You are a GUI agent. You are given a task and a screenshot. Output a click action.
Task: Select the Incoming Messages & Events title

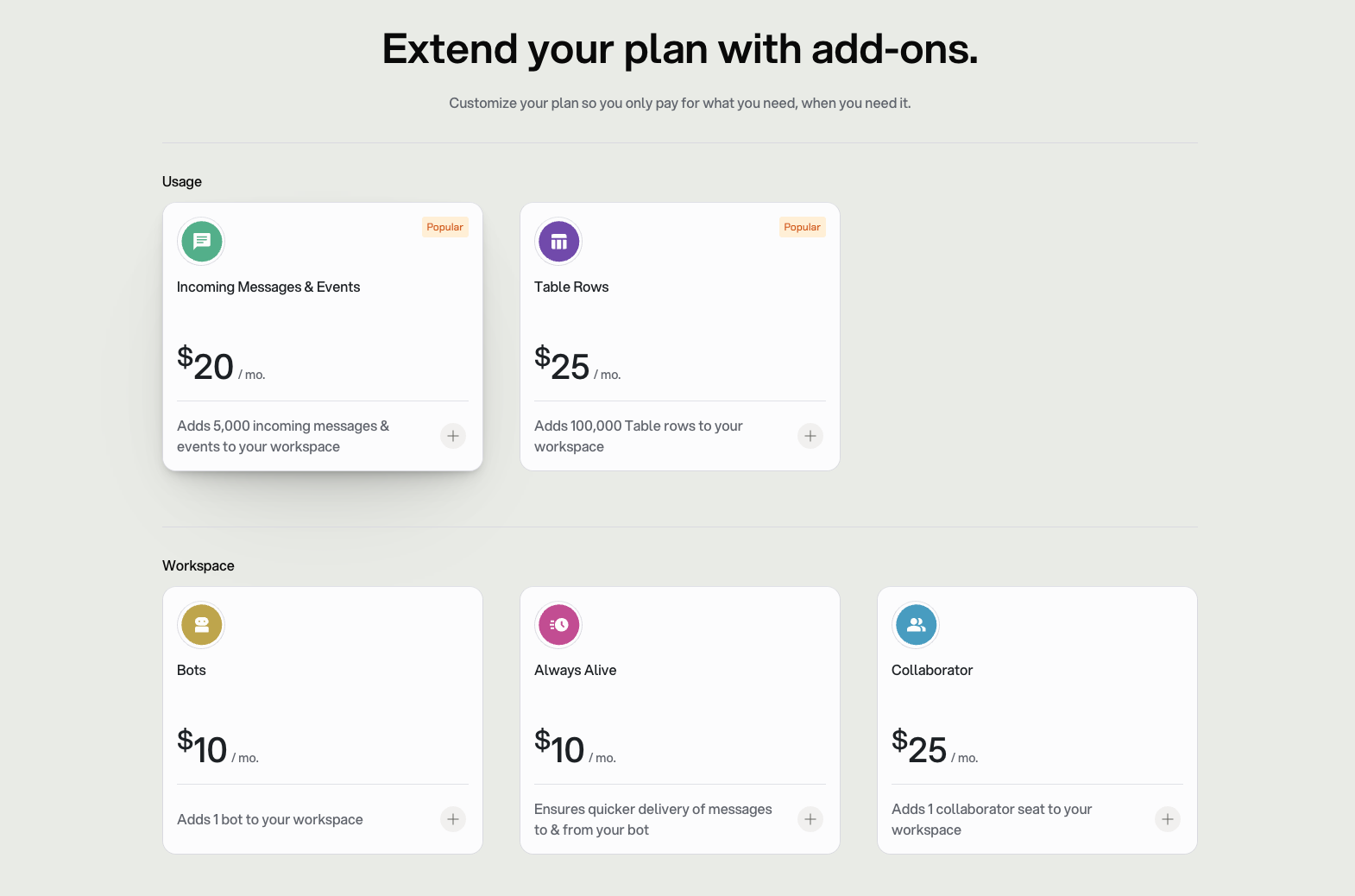click(x=268, y=287)
